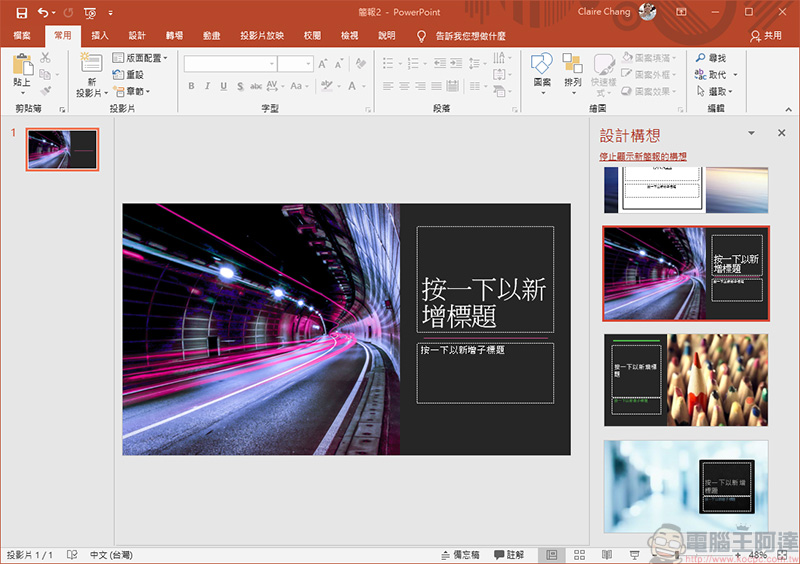This screenshot has width=800, height=564.
Task: Click the Redo icon in title bar
Action: click(x=68, y=12)
